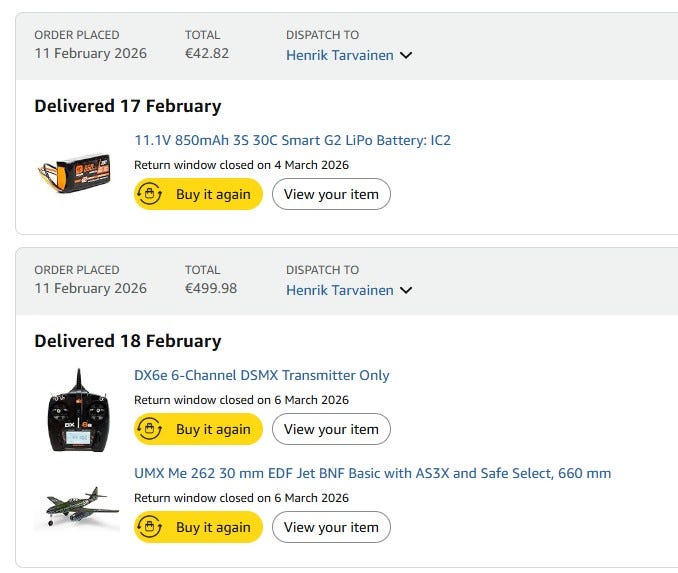Image resolution: width=678 pixels, height=573 pixels.
Task: Click View your item for the DX6e transmitter
Action: [x=331, y=429]
